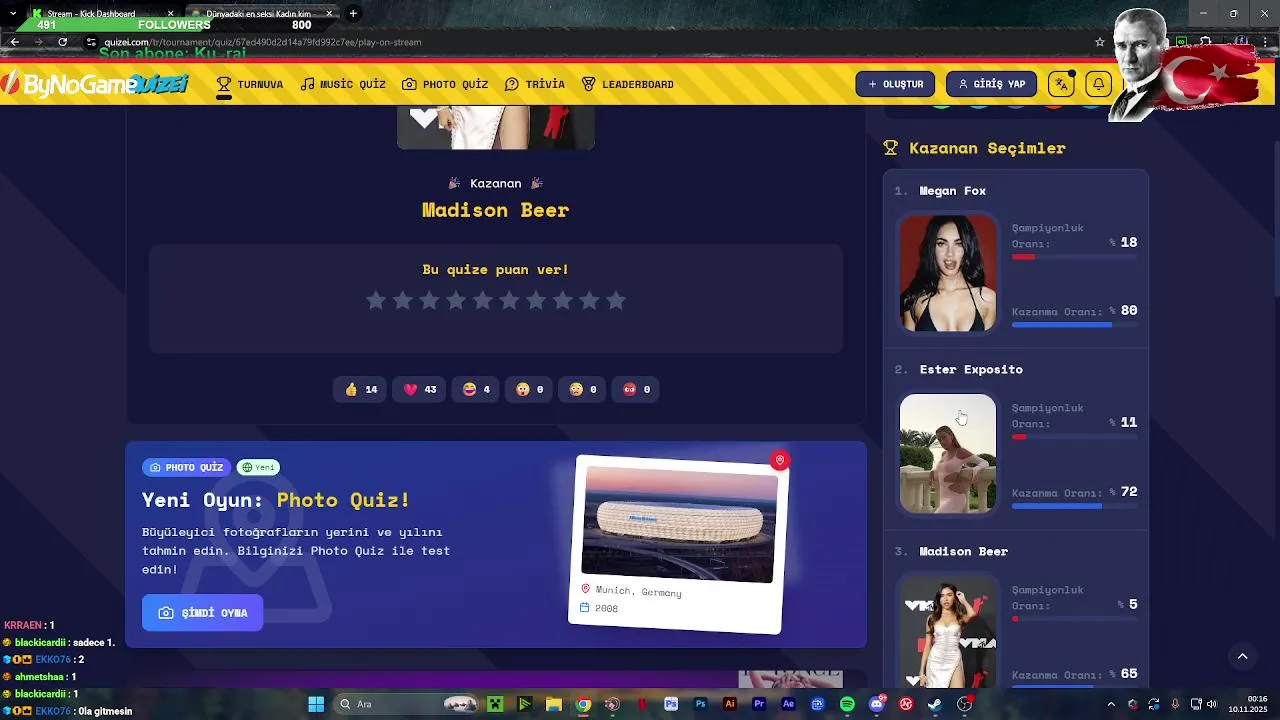Open the Trivia section
The width and height of the screenshot is (1280, 720).
[x=535, y=84]
